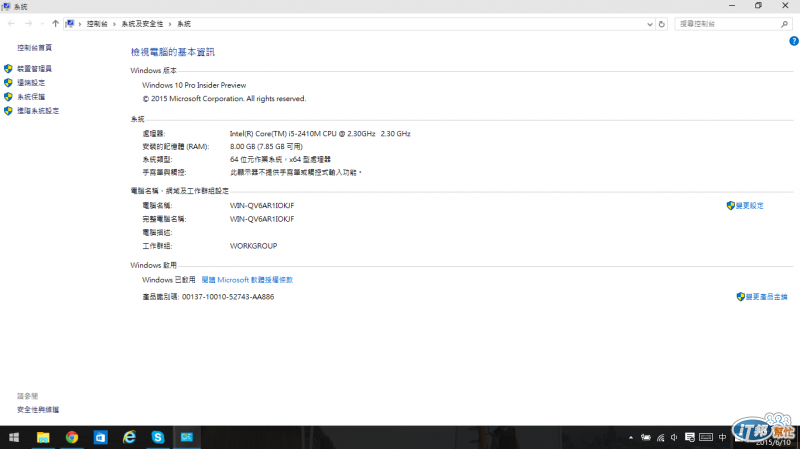Open the Wi-Fi network tray icon

tap(661, 438)
